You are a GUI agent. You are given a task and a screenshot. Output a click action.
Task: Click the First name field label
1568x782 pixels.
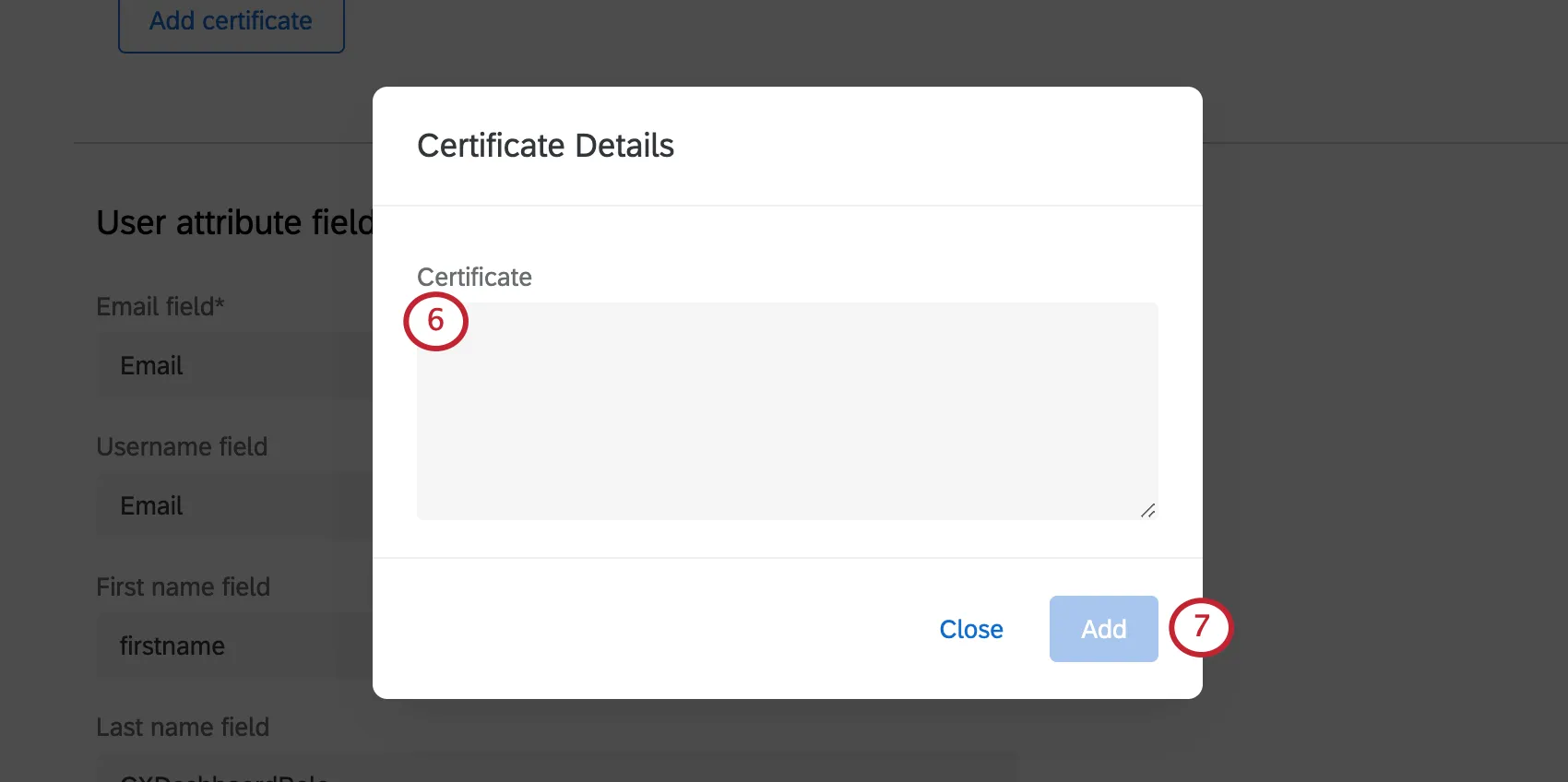point(184,586)
